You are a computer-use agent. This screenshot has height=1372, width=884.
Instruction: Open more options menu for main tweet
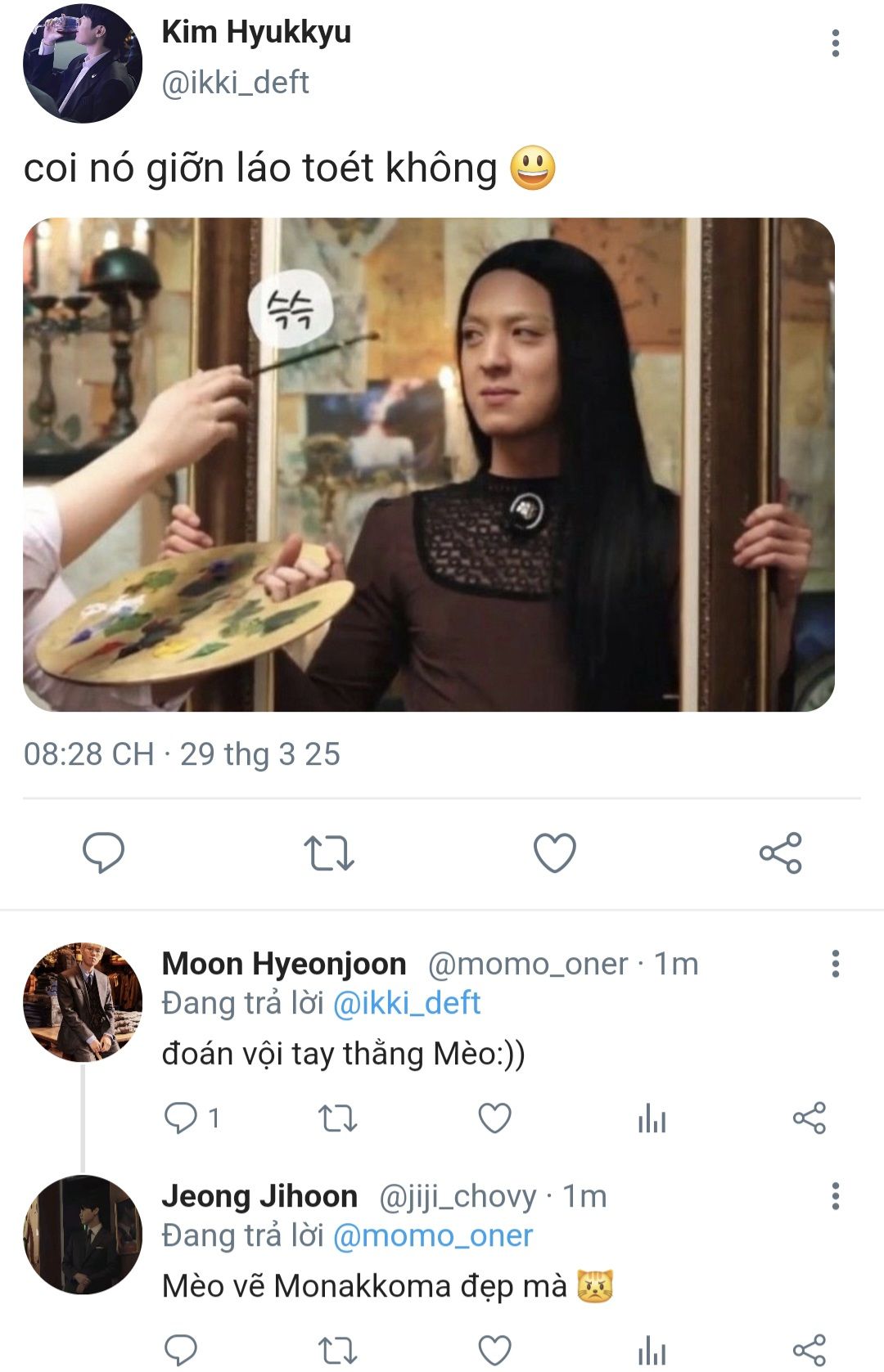pyautogui.click(x=835, y=43)
